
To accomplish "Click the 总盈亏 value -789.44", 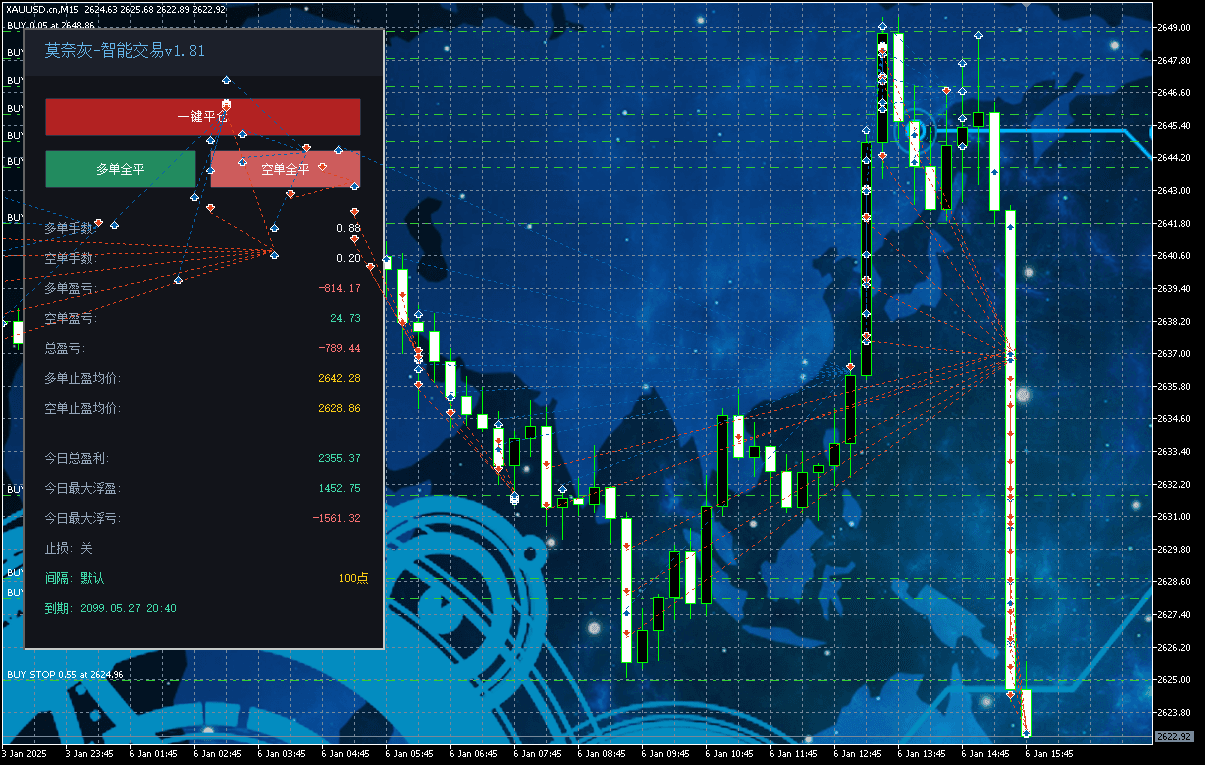I will (x=339, y=348).
